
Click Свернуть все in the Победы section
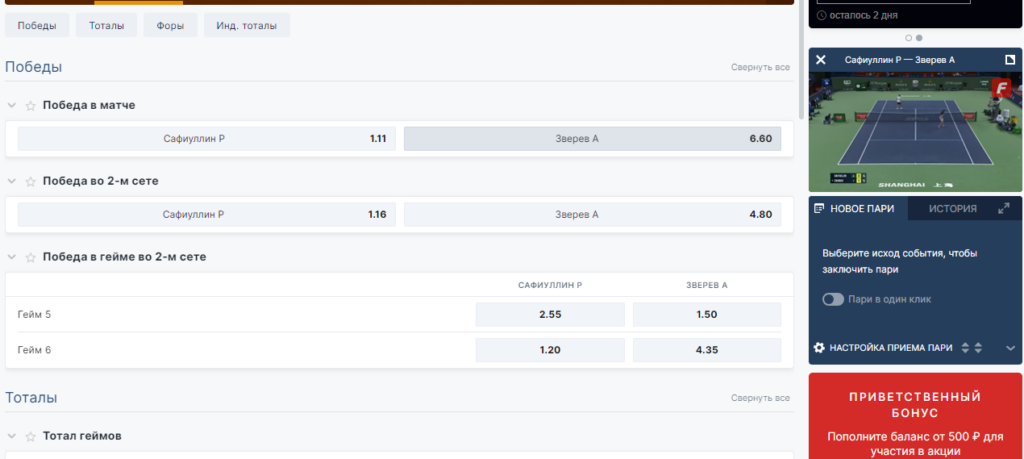pos(760,67)
